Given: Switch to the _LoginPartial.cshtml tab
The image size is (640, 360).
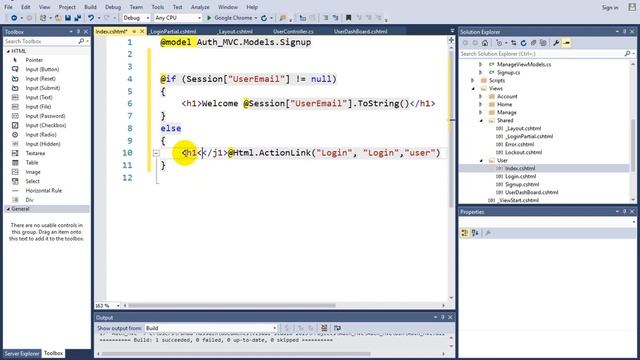Looking at the screenshot, I should point(173,31).
